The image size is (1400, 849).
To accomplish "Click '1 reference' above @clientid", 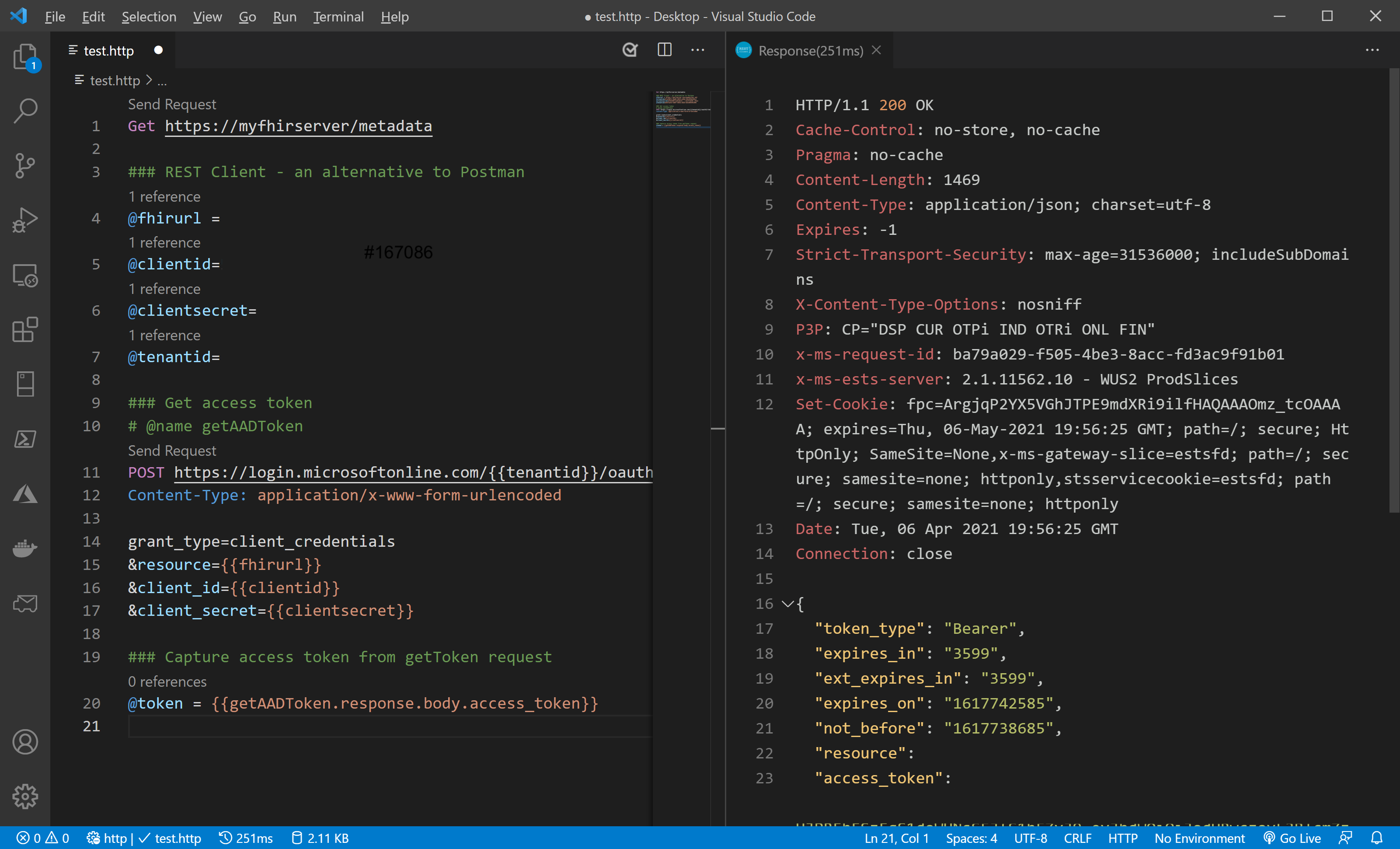I will coord(164,243).
